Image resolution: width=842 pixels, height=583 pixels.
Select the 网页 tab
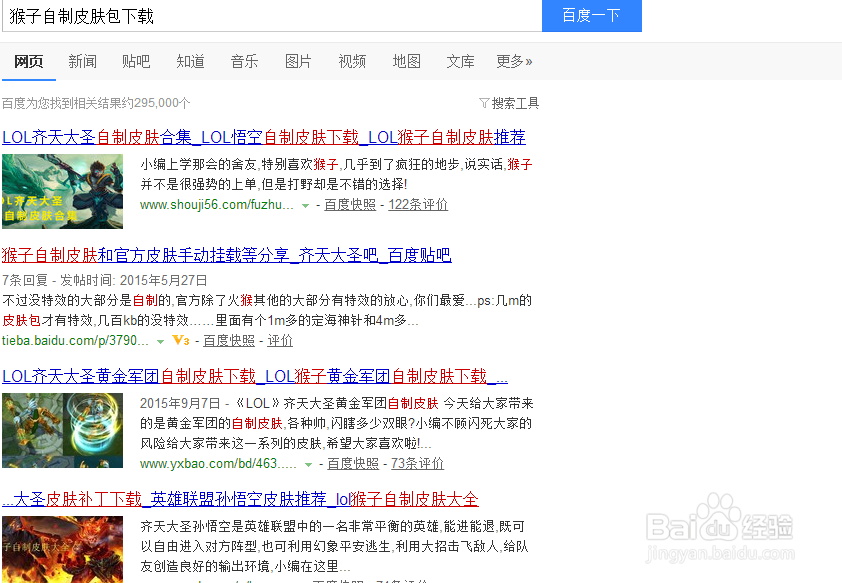(x=28, y=62)
